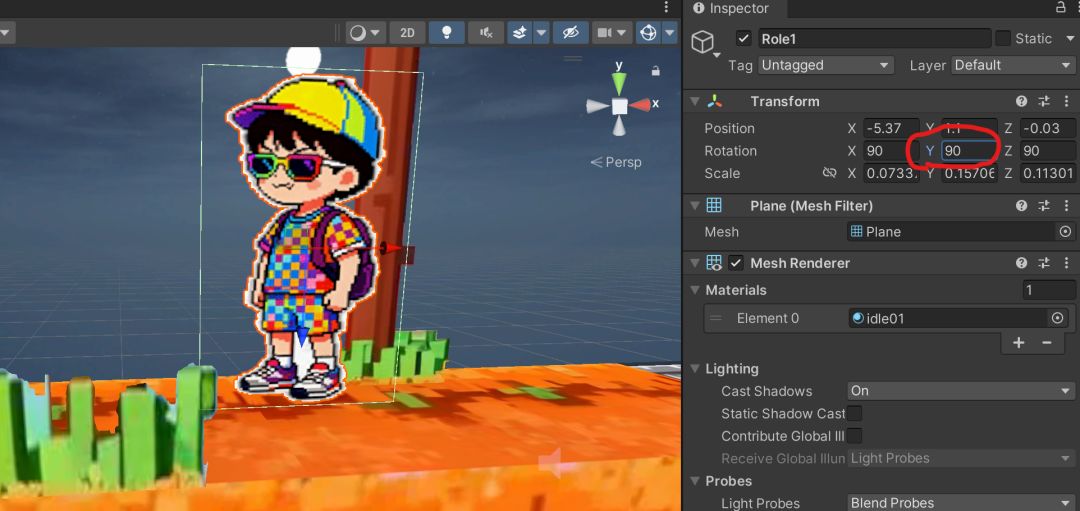Click the scale constrain proportions link icon

pos(829,173)
